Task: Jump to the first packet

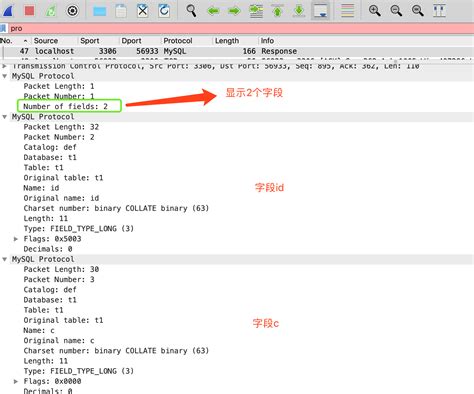Action: [277, 11]
